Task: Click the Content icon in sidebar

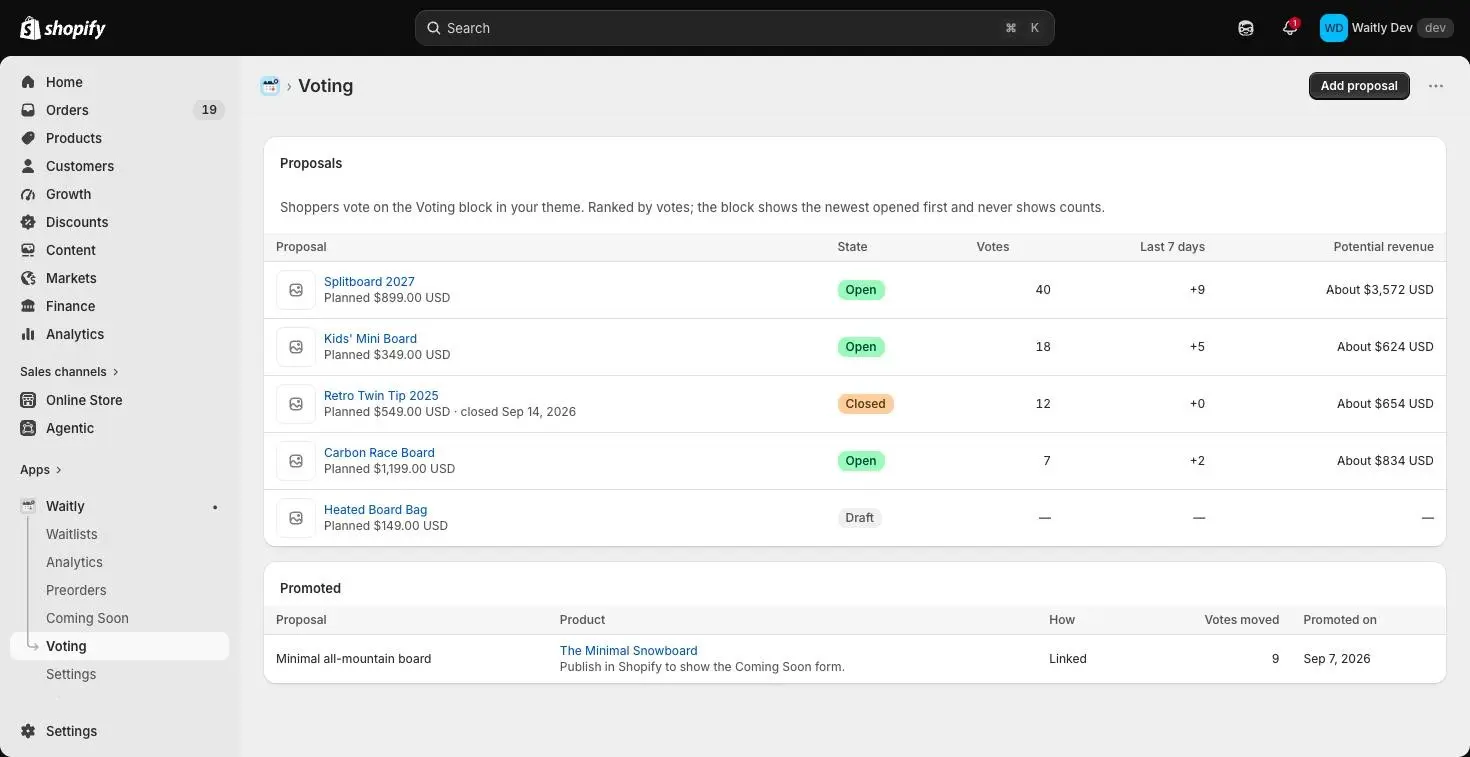Action: [28, 250]
